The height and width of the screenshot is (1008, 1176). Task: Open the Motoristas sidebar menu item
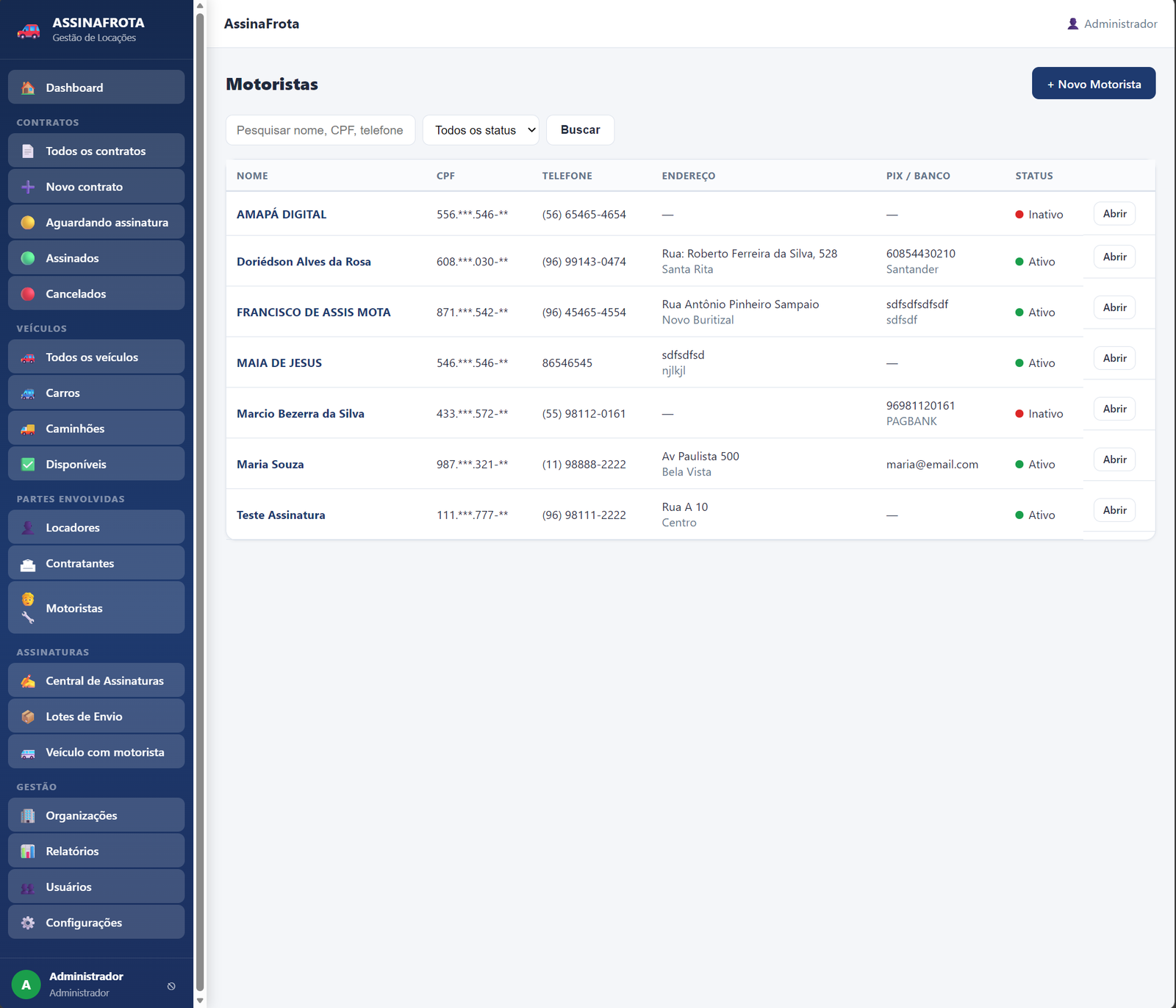click(x=96, y=608)
